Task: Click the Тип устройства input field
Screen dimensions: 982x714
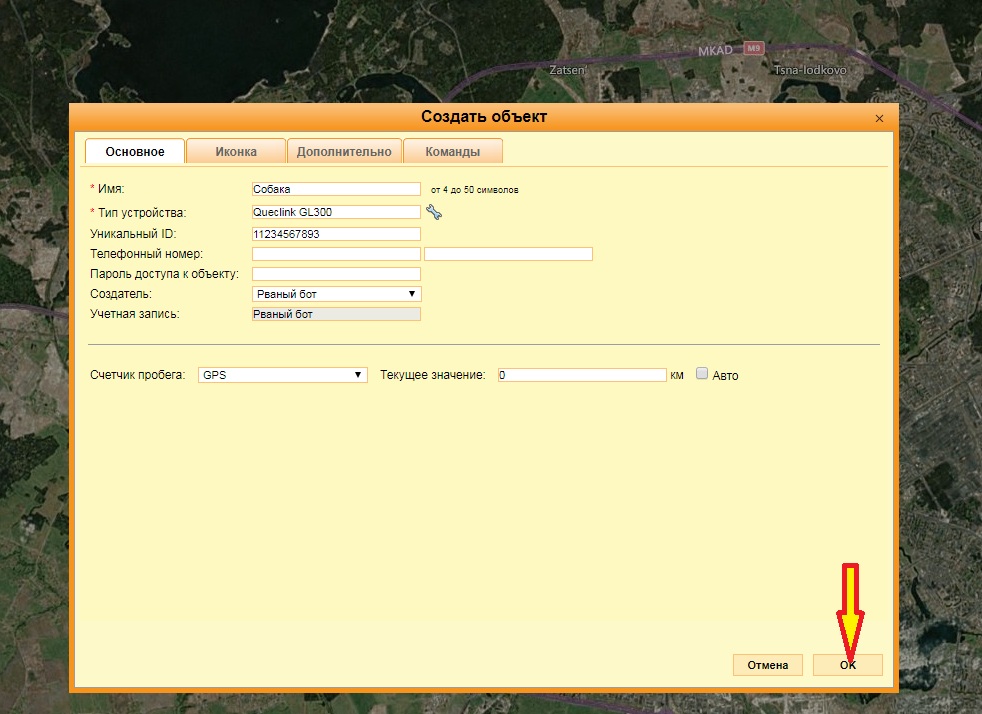Action: (x=336, y=212)
